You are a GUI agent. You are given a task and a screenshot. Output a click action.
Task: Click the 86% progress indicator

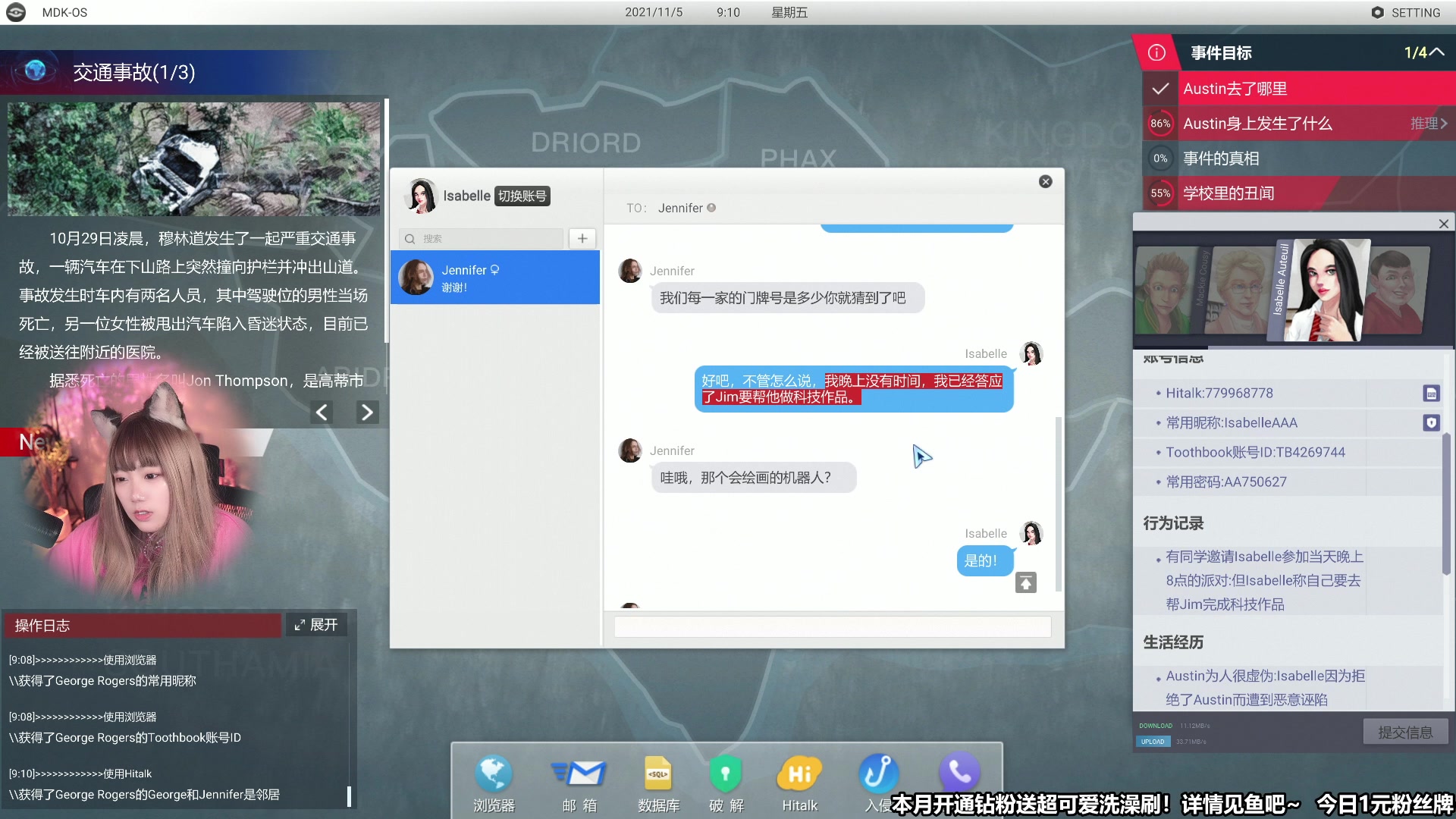coord(1159,123)
